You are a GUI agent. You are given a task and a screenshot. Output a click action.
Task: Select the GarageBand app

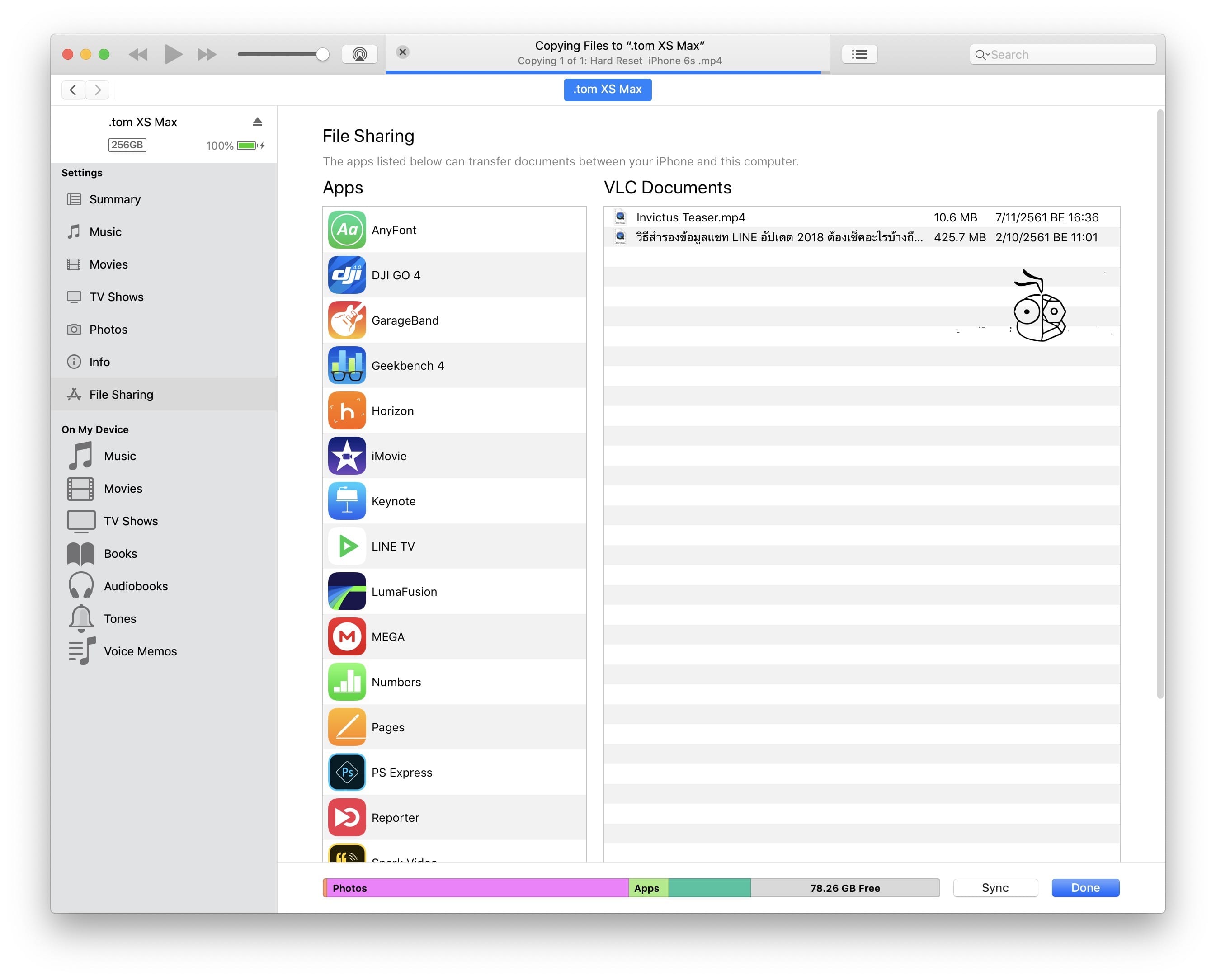[x=404, y=320]
